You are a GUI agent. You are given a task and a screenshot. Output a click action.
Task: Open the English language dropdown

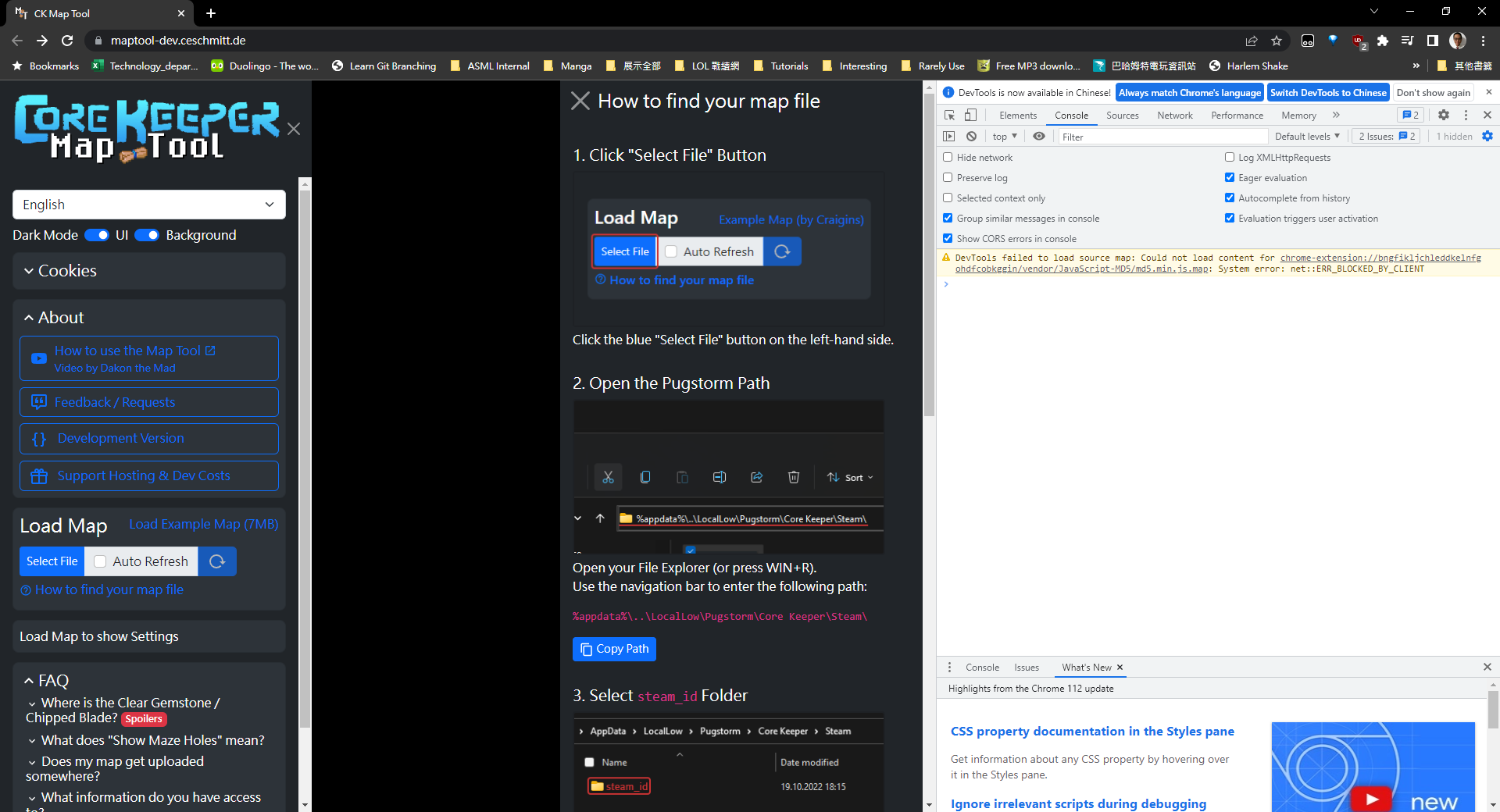(148, 204)
